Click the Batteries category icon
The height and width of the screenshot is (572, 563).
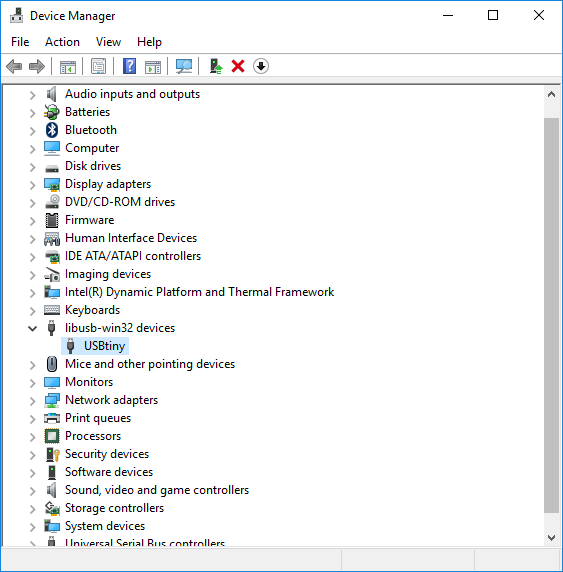[51, 112]
